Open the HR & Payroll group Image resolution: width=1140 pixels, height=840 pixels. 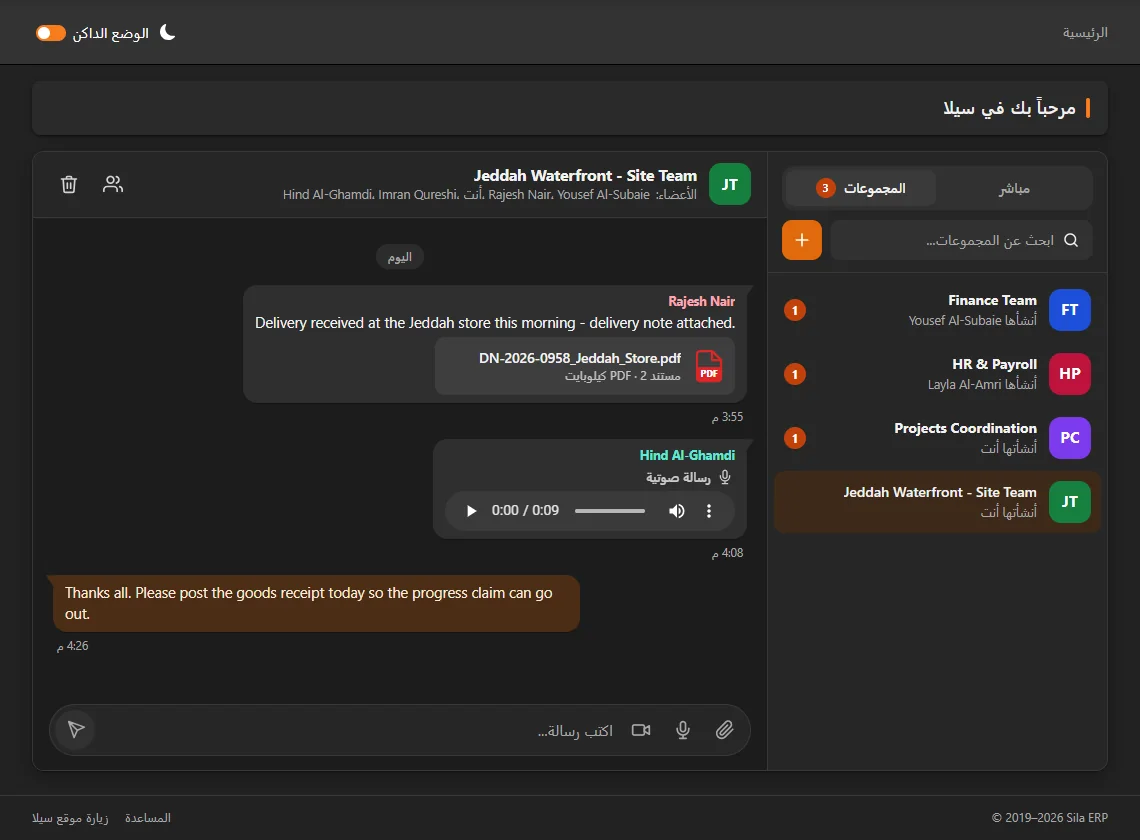[937, 375]
